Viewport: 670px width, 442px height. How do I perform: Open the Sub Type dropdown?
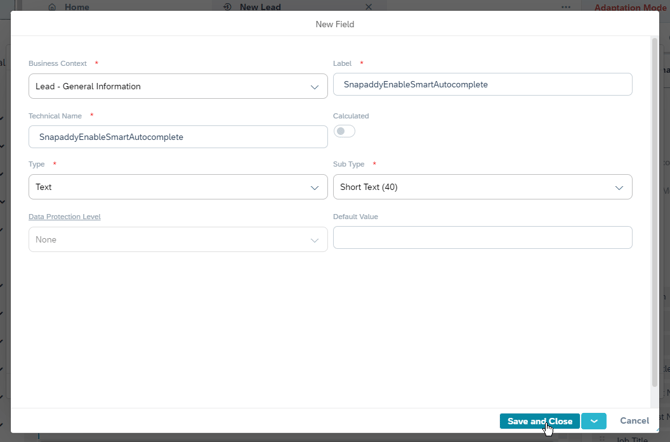pyautogui.click(x=482, y=187)
